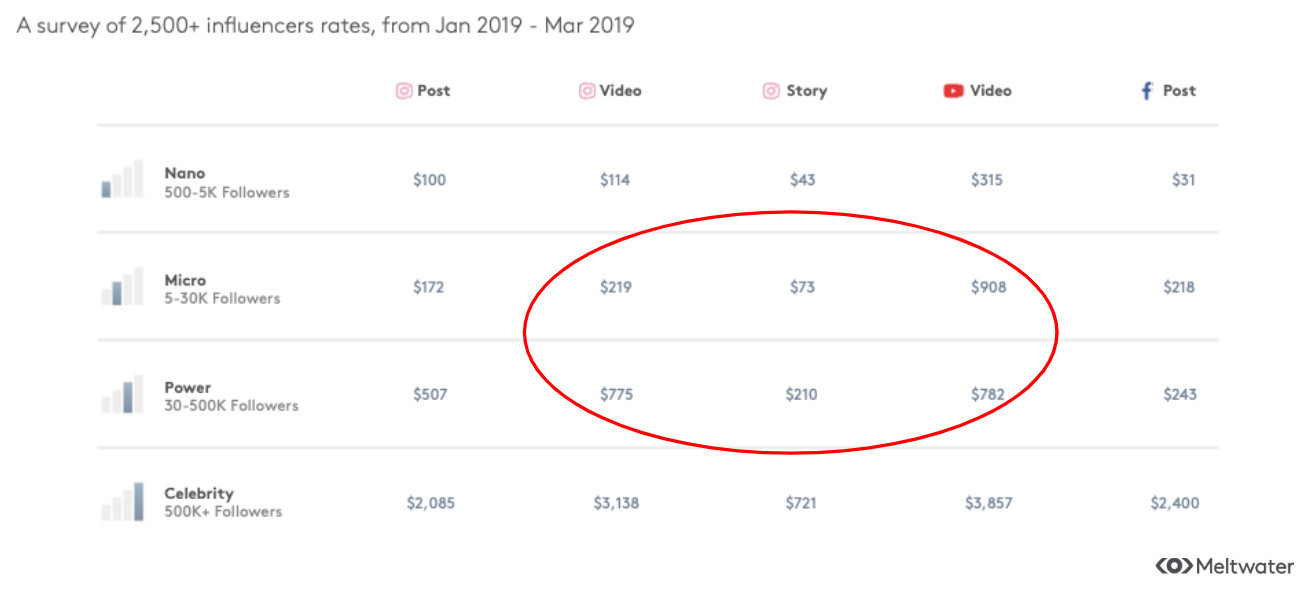Click the Meltwater logo
This screenshot has width=1305, height=599.
pyautogui.click(x=1225, y=566)
